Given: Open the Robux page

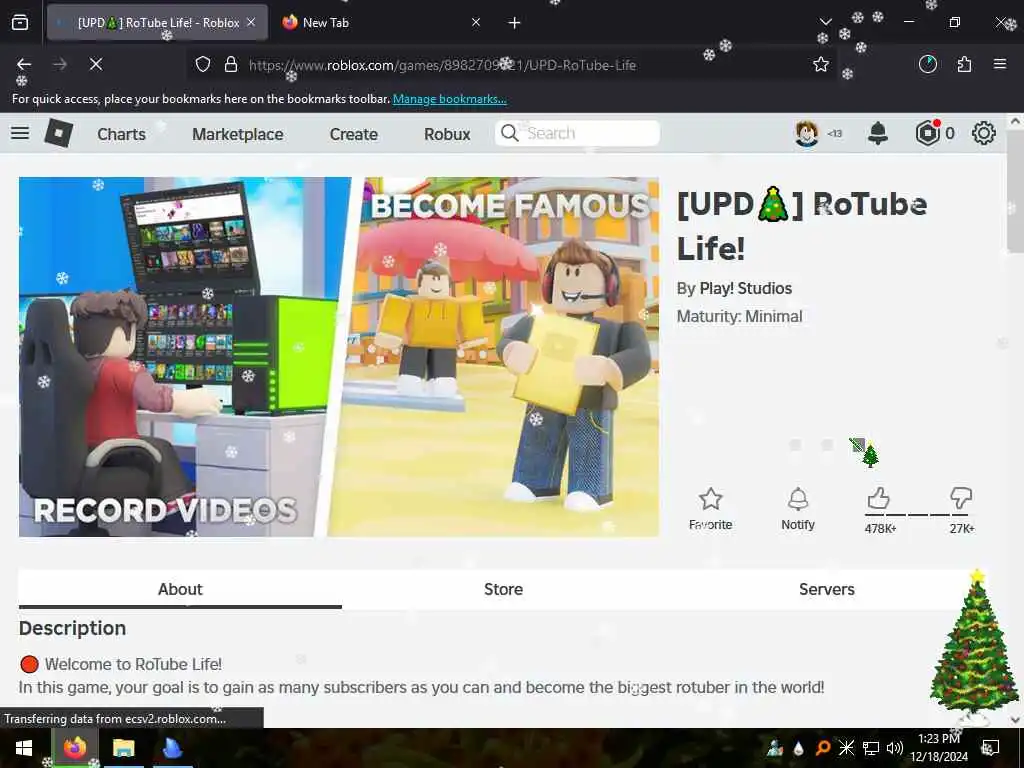Looking at the screenshot, I should click(447, 134).
